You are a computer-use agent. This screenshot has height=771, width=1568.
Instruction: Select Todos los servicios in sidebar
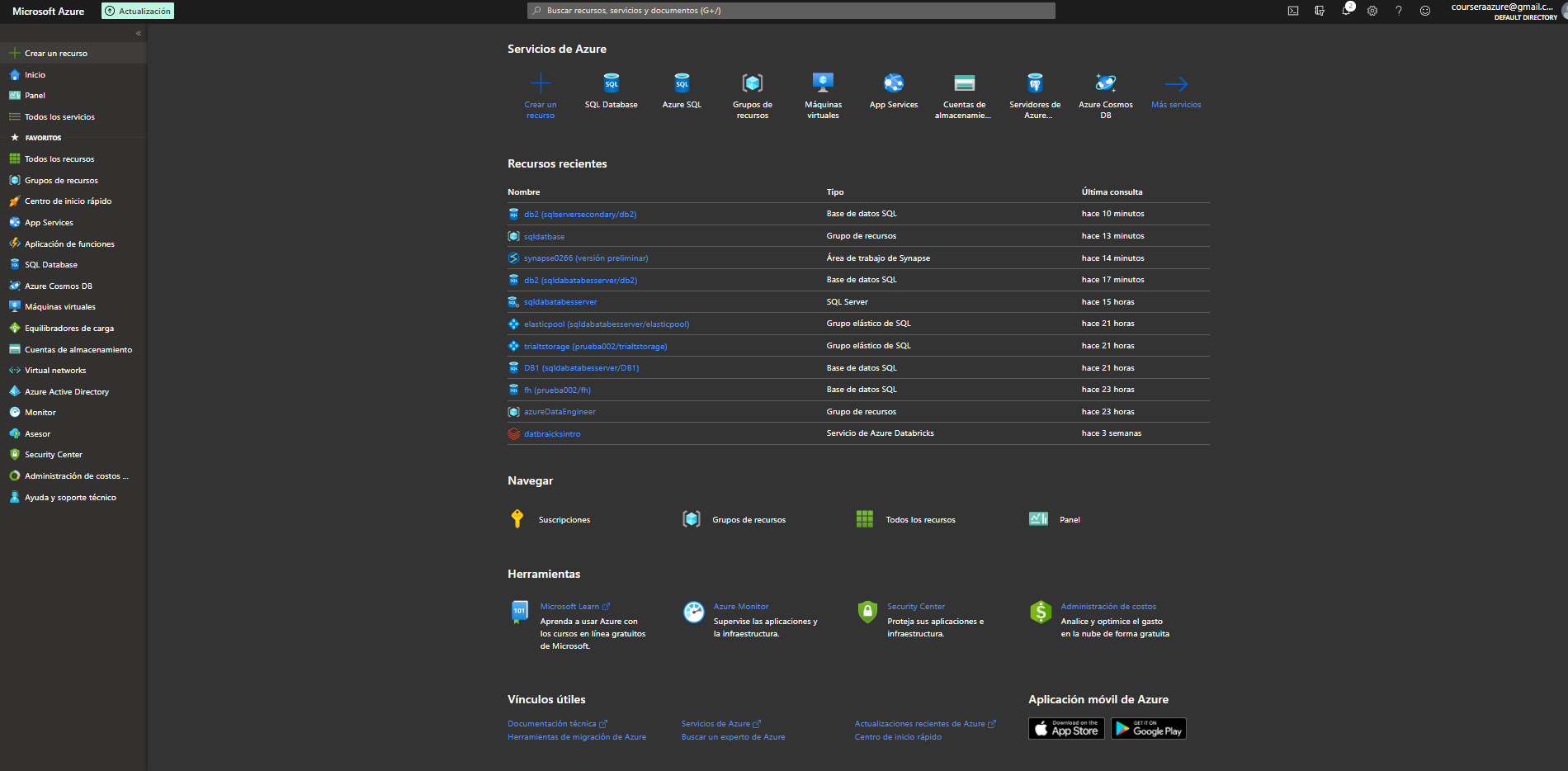click(59, 117)
